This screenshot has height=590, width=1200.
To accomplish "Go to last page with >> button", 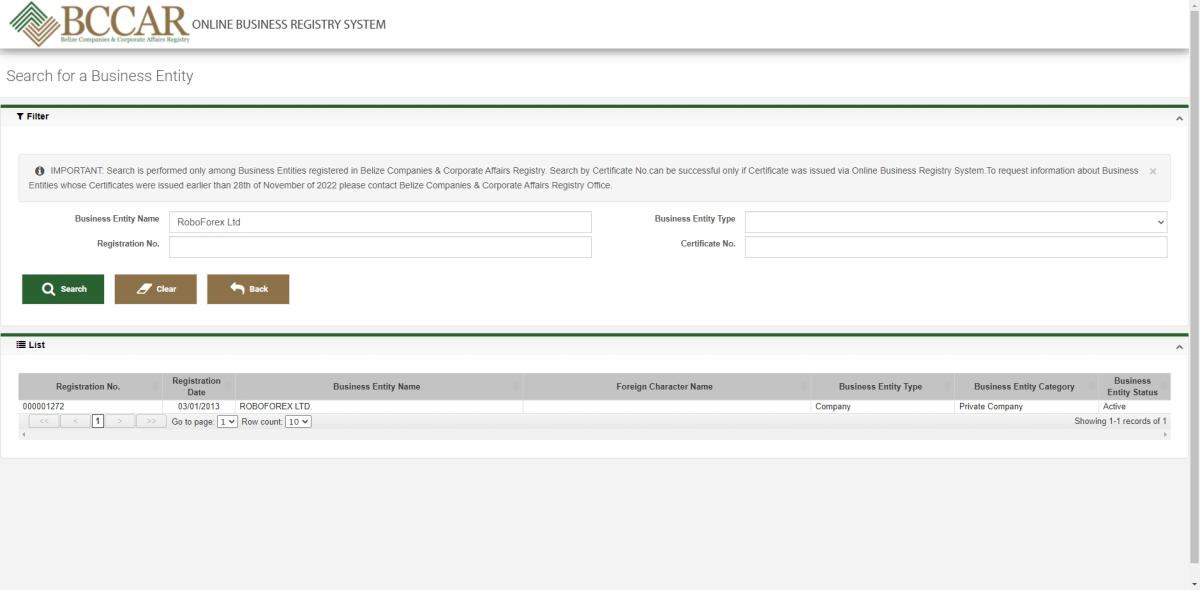I will pos(151,422).
